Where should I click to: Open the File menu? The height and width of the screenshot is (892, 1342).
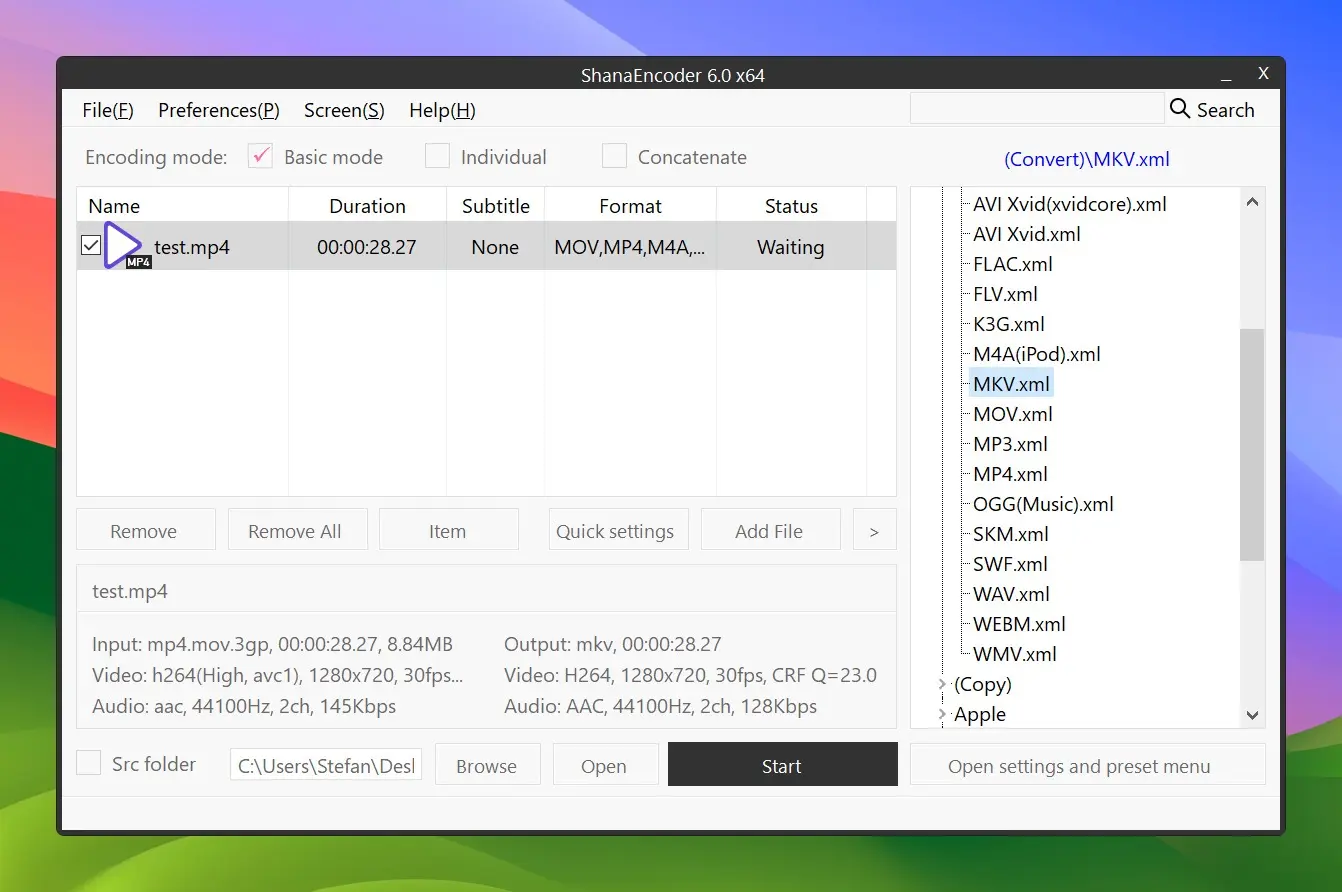pos(108,110)
